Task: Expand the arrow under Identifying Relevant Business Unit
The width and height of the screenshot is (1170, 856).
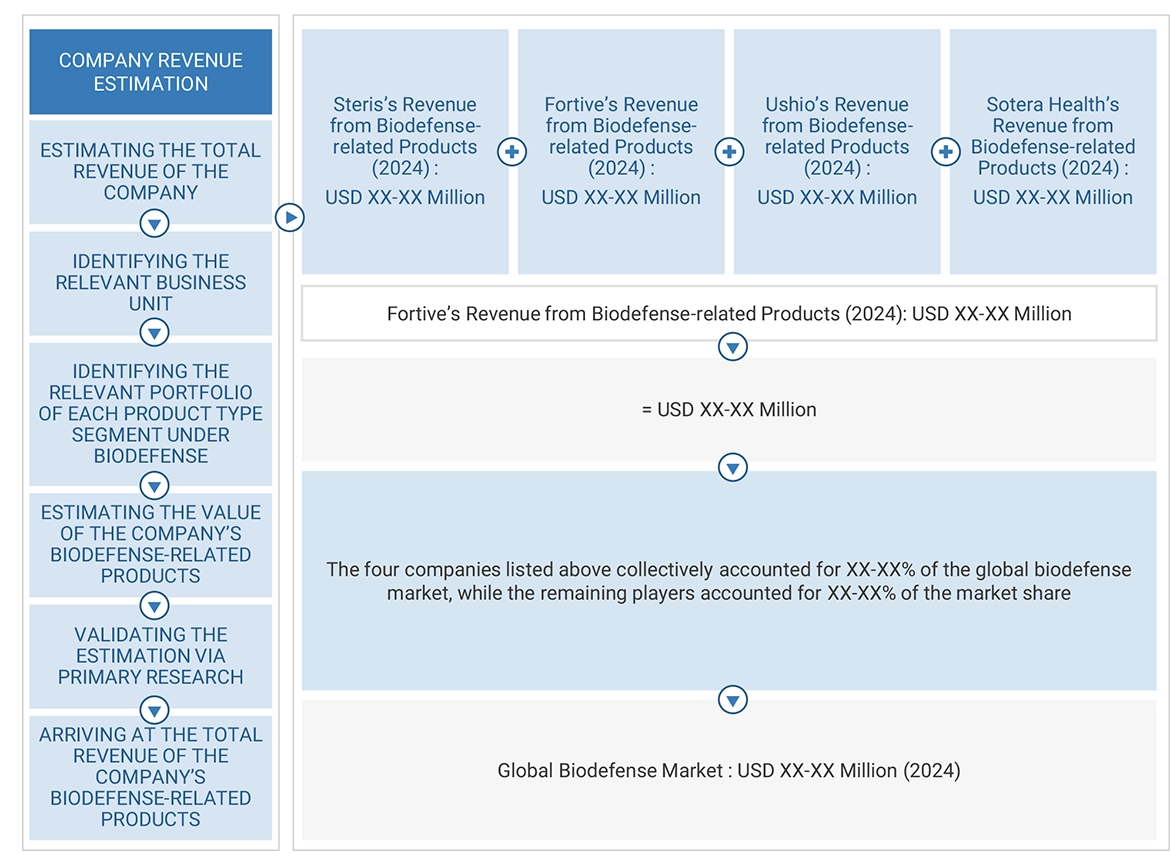Action: 154,332
